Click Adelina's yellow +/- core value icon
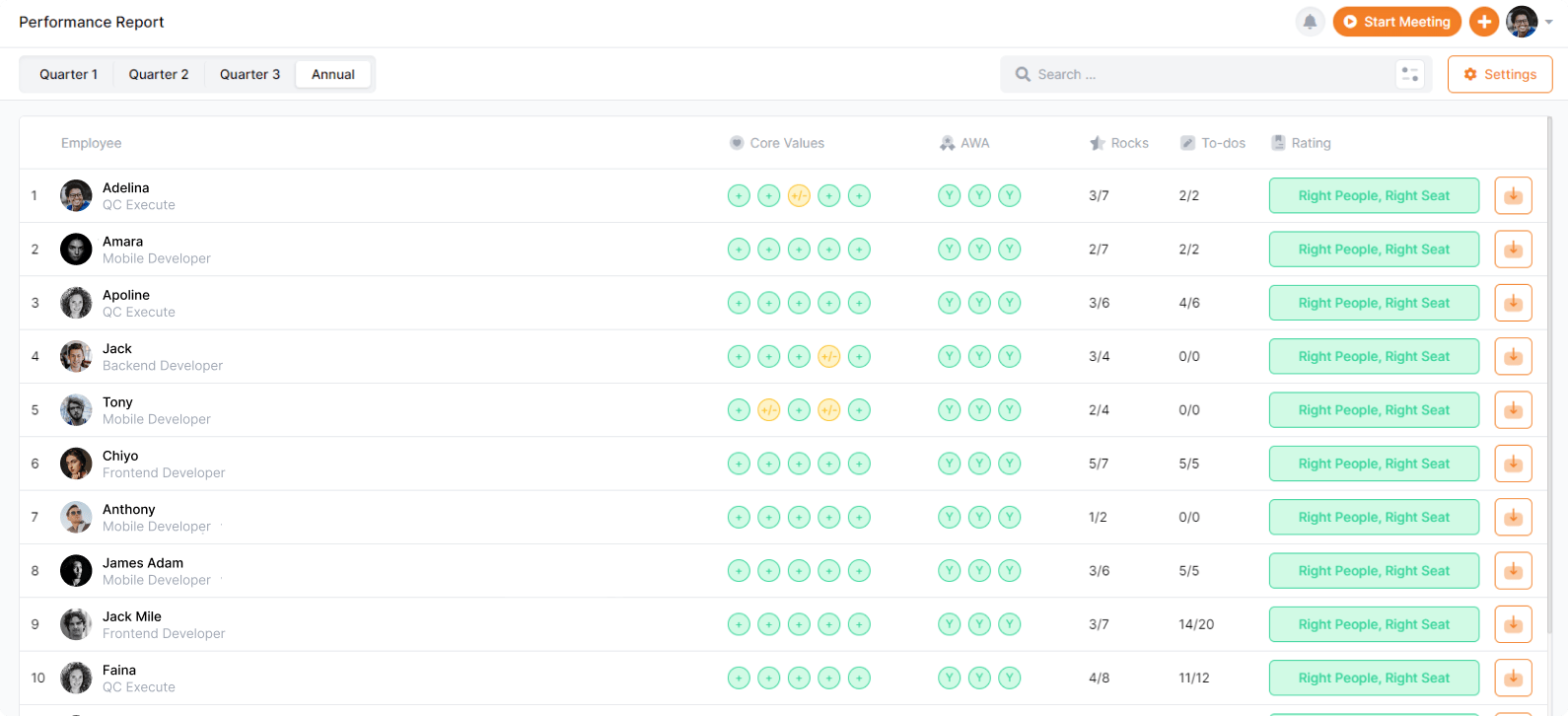 pyautogui.click(x=799, y=196)
